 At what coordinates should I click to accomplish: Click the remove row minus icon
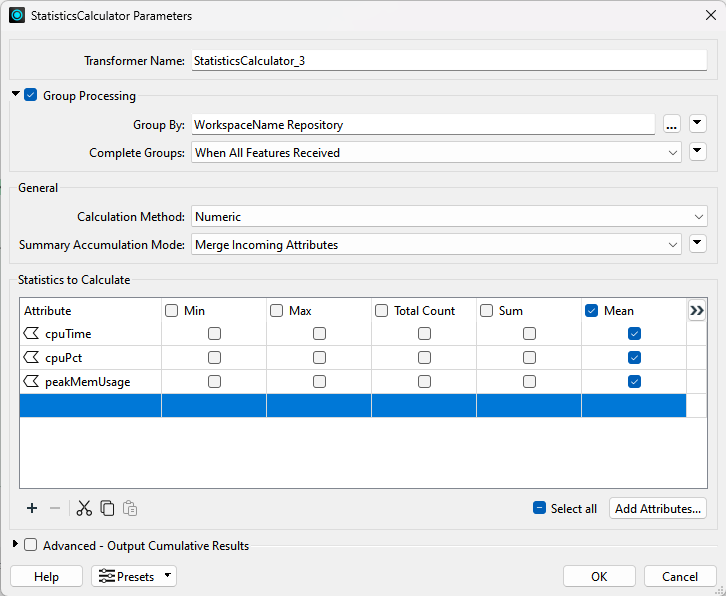click(55, 508)
